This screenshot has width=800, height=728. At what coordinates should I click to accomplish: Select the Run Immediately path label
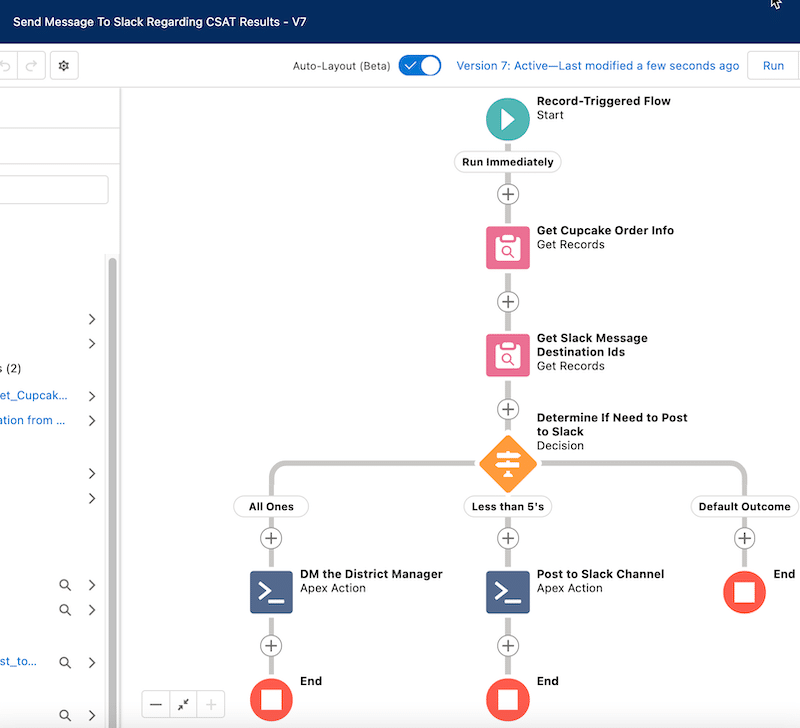pos(508,162)
